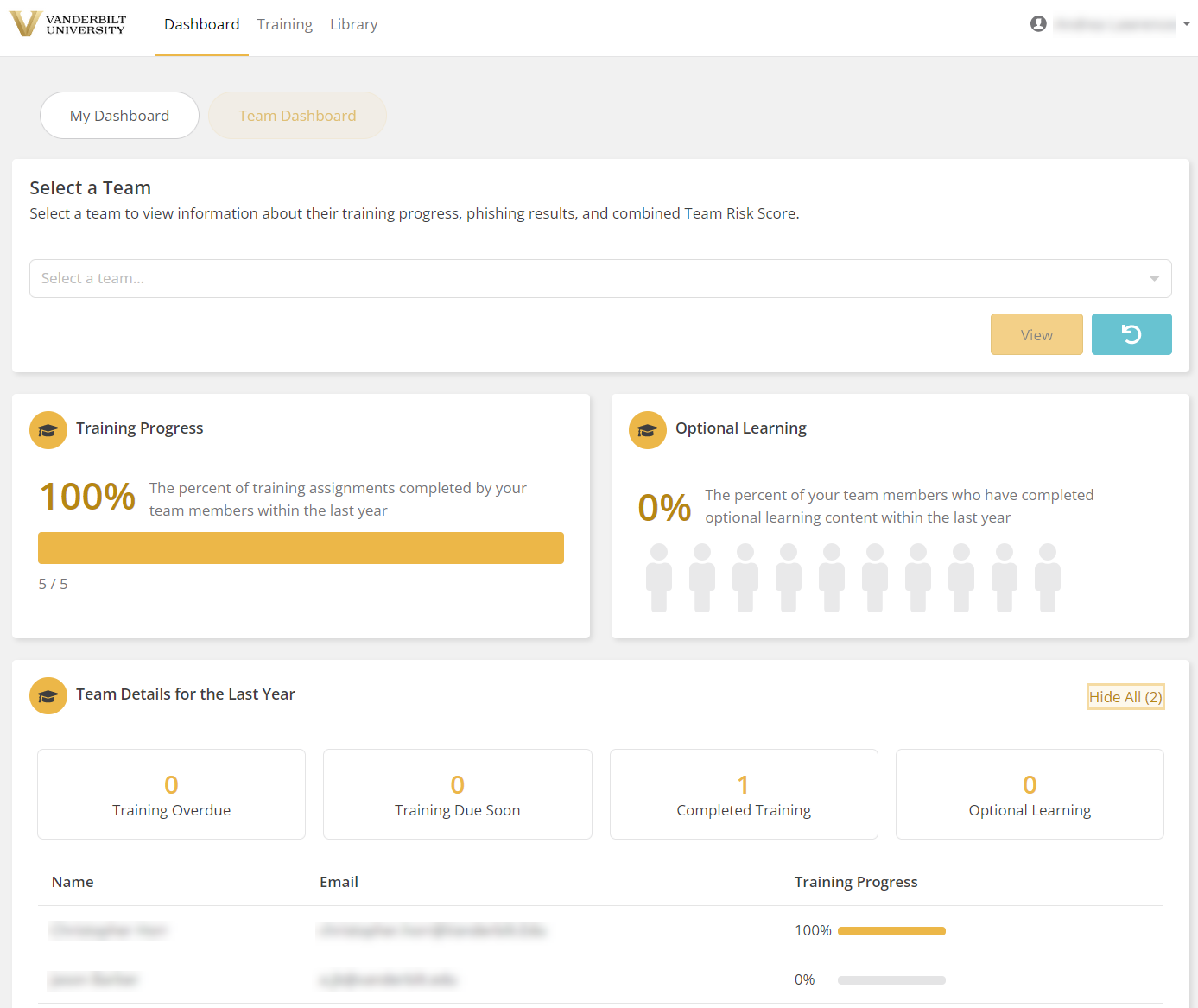The height and width of the screenshot is (1008, 1198).
Task: Toggle Hide All (2) for team details
Action: [1125, 696]
